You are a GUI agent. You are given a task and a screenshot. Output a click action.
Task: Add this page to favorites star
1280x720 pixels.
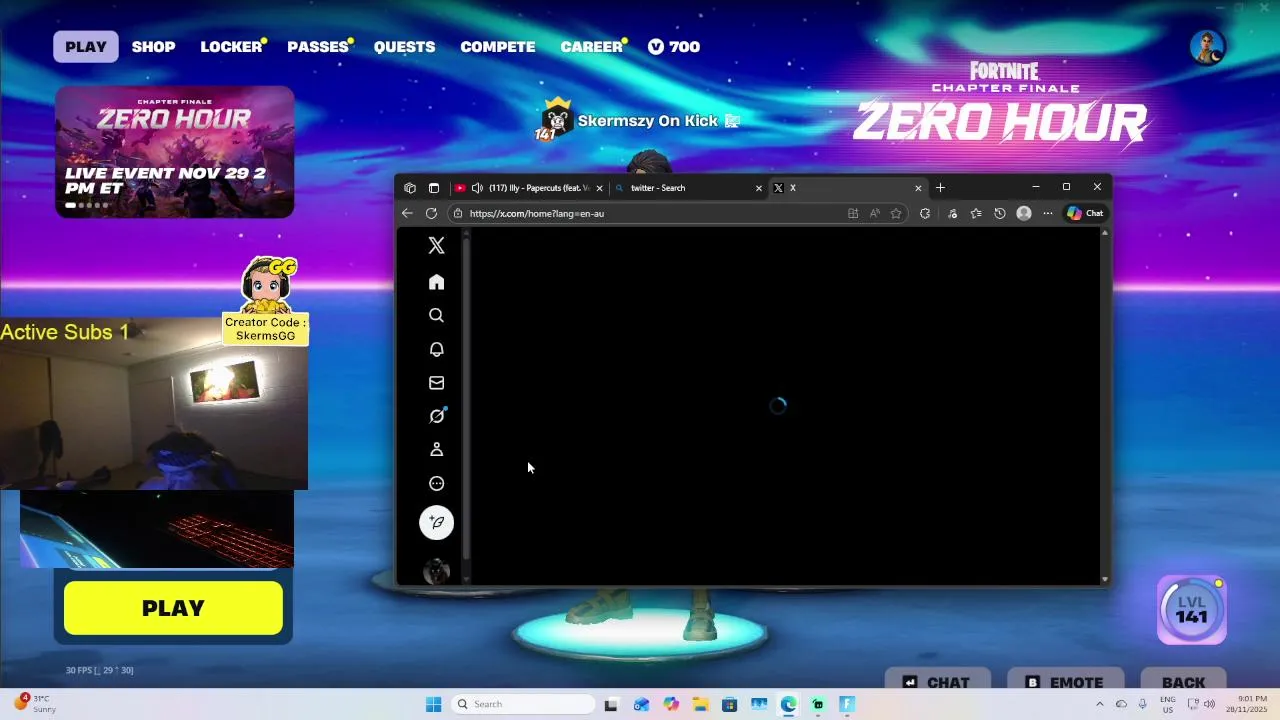click(896, 213)
